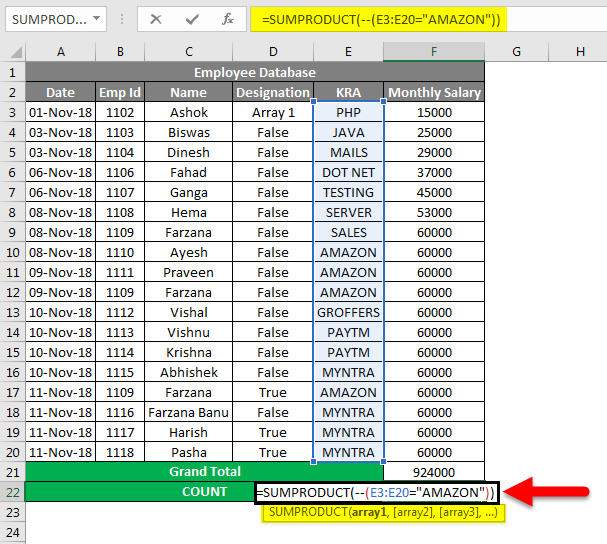Click the Emp Id header cell

120,93
